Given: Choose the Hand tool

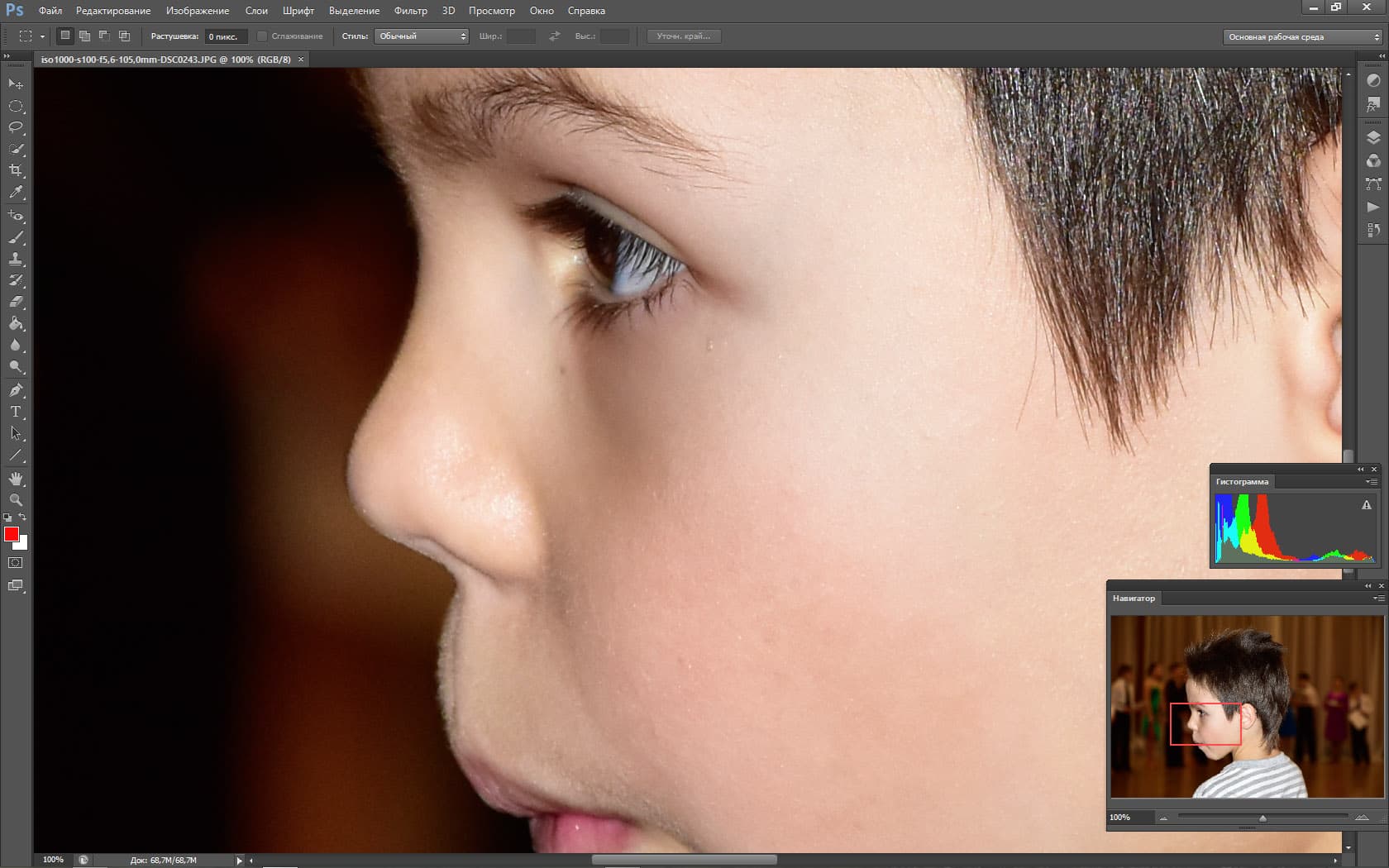Looking at the screenshot, I should [x=16, y=479].
